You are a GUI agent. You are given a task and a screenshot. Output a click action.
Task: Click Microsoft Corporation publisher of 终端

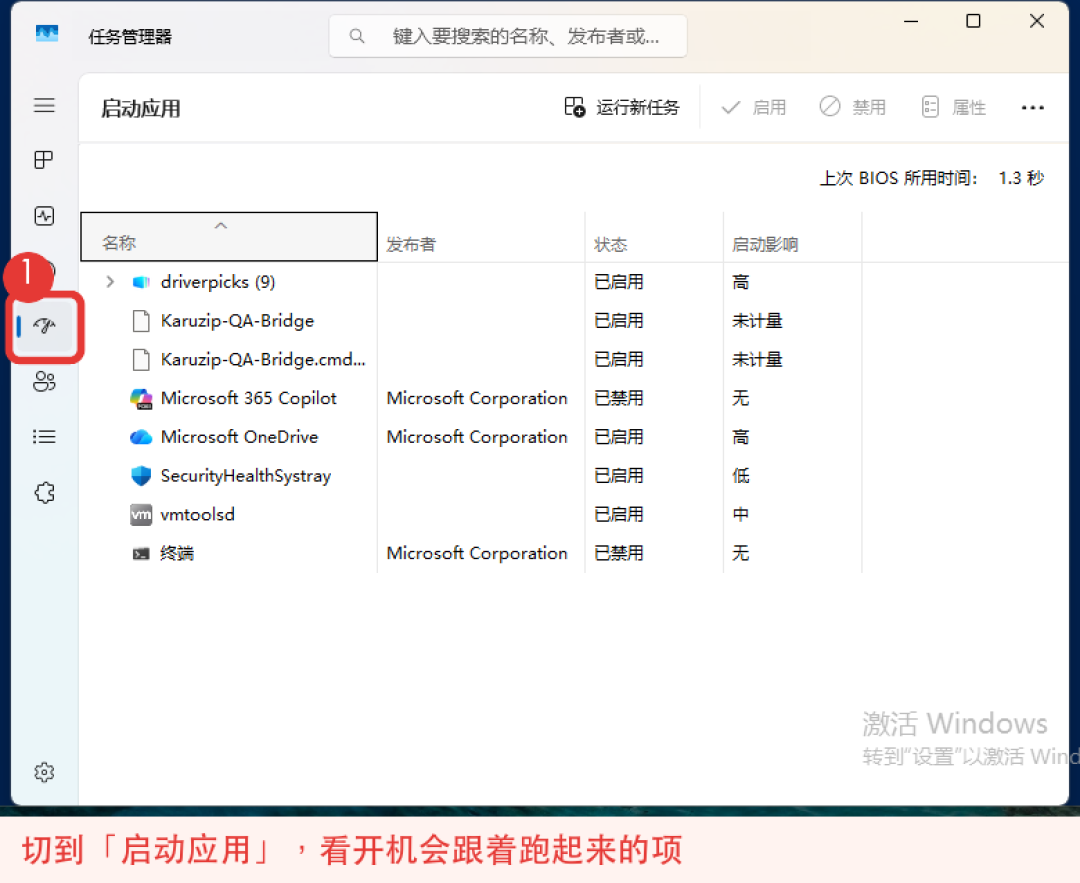[x=477, y=553]
